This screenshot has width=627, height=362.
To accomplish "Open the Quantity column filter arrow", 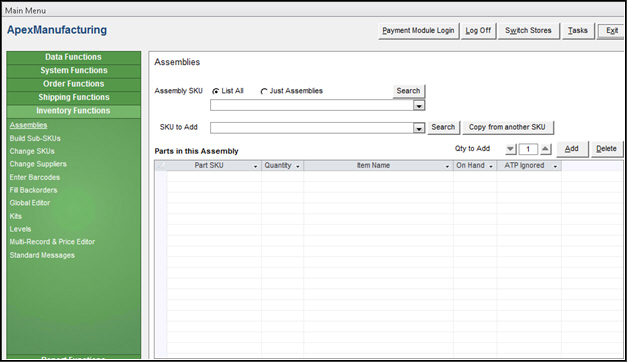I will point(298,166).
